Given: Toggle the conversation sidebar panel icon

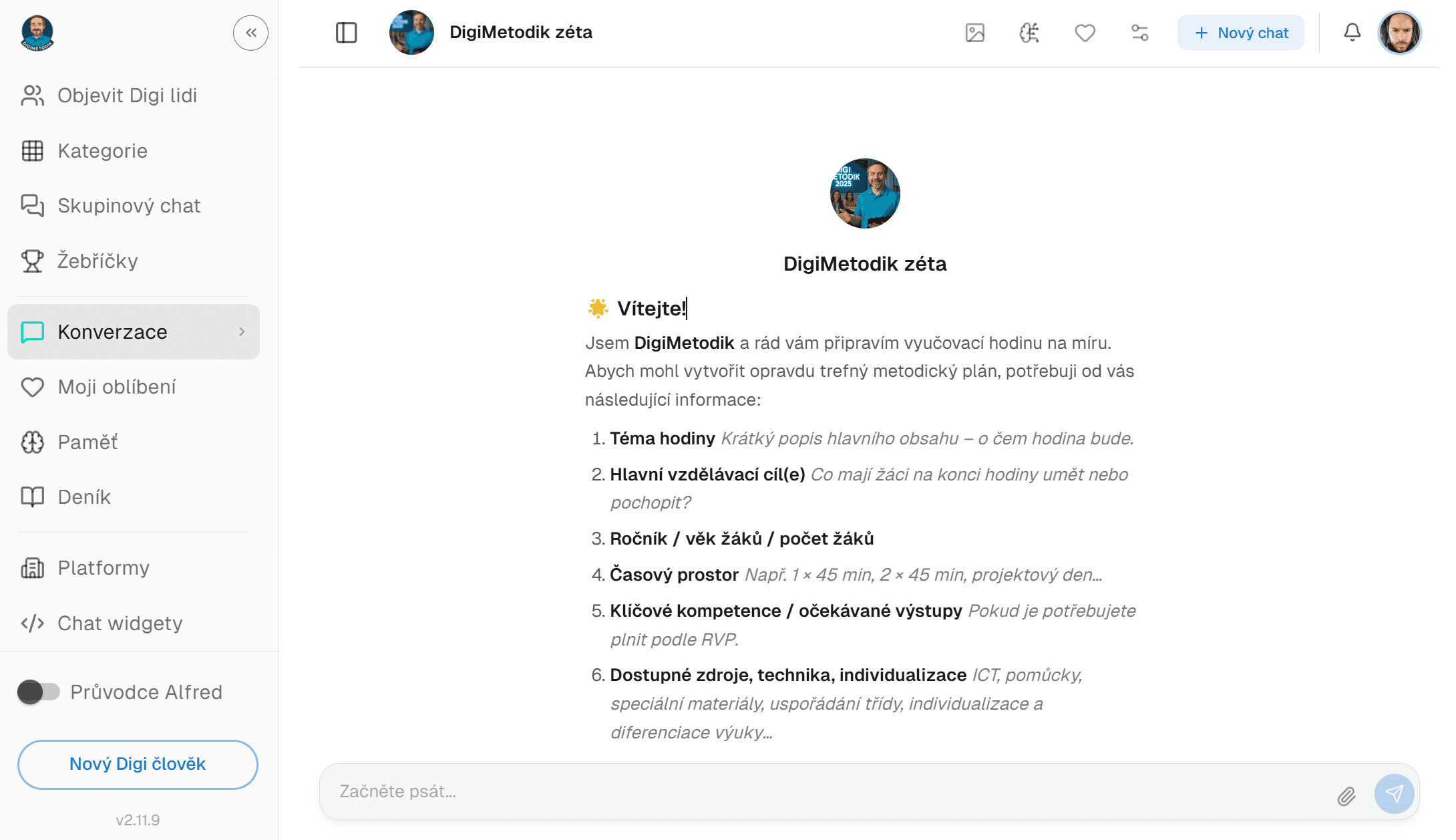Looking at the screenshot, I should tap(347, 32).
